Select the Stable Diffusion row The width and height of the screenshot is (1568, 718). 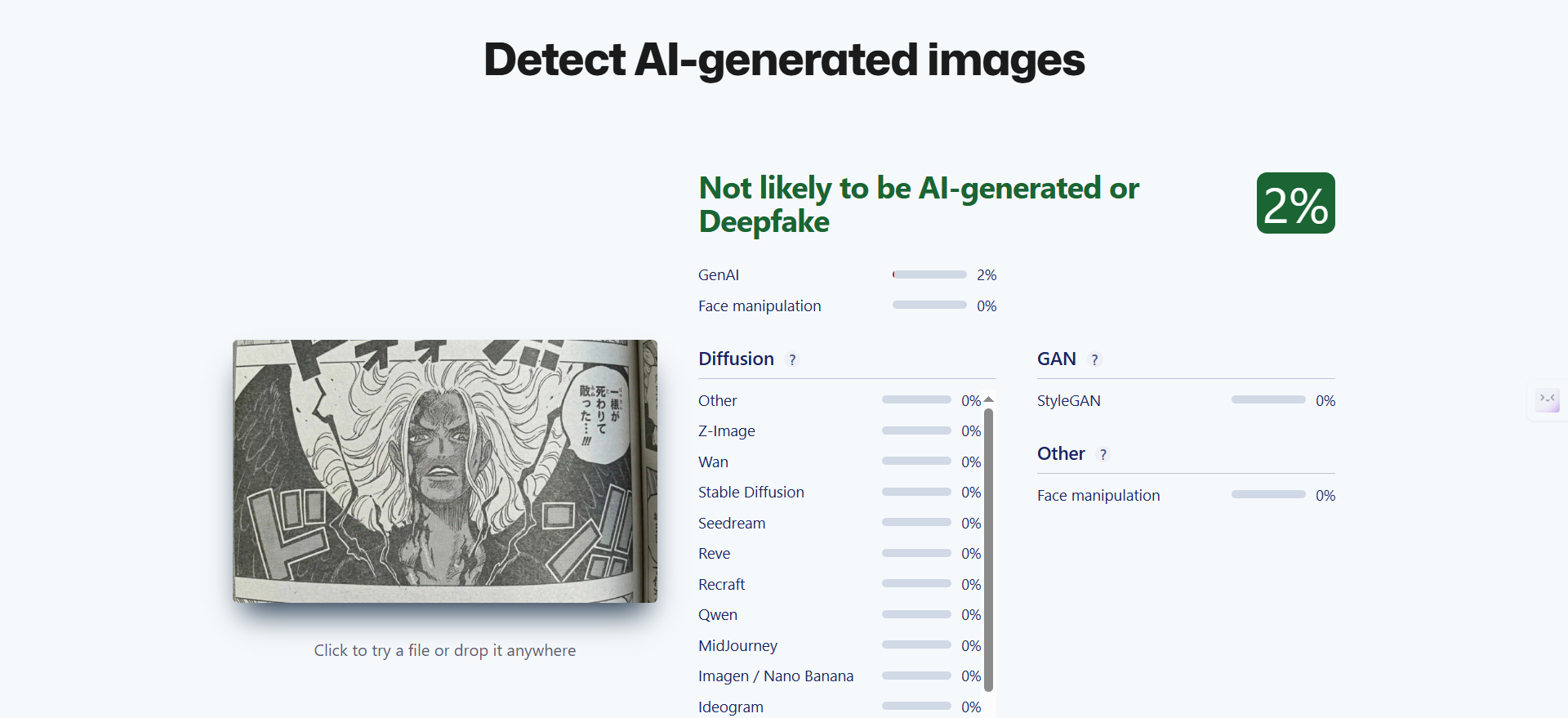(x=840, y=492)
